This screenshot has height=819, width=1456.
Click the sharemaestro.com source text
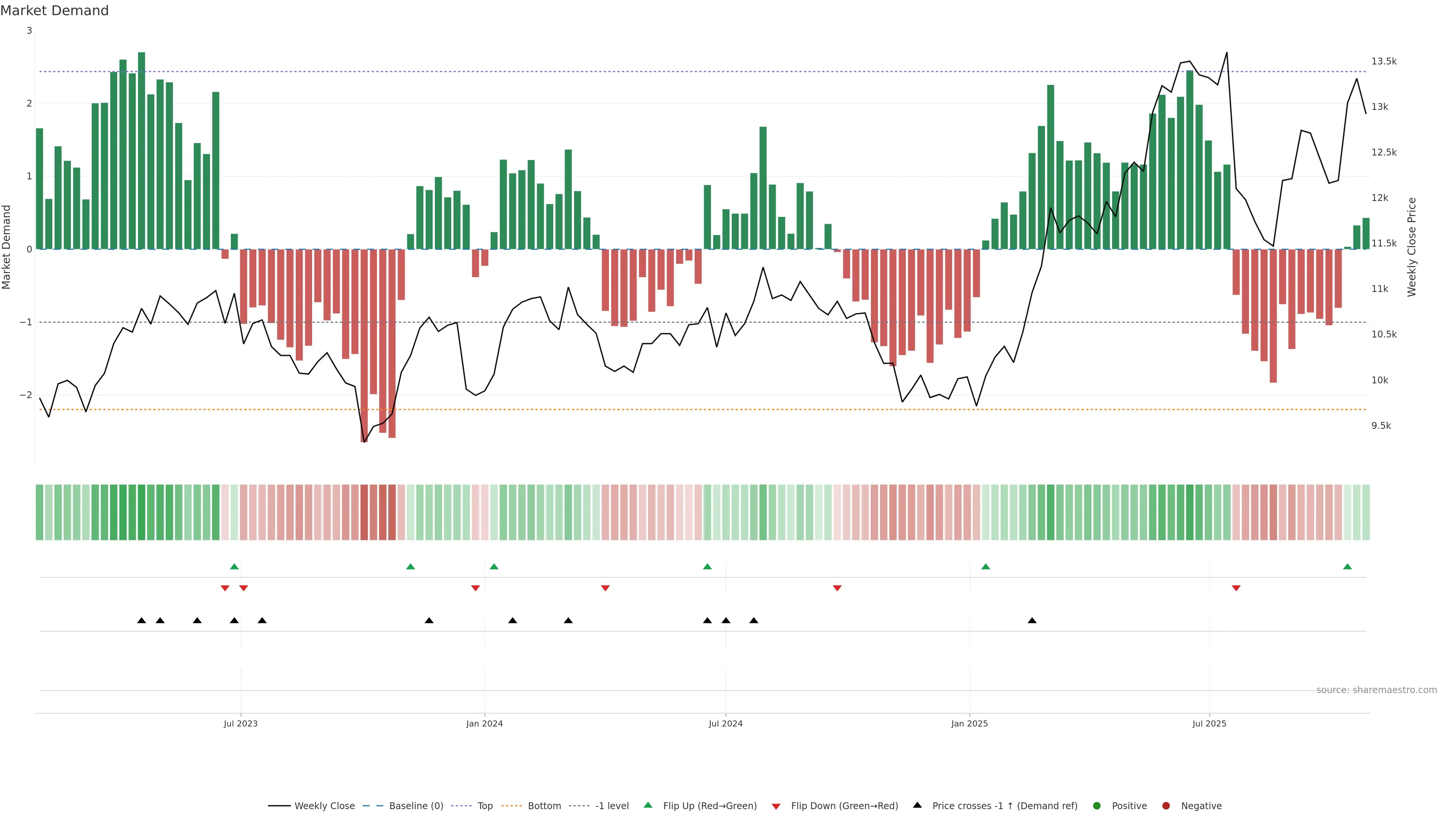(1376, 690)
